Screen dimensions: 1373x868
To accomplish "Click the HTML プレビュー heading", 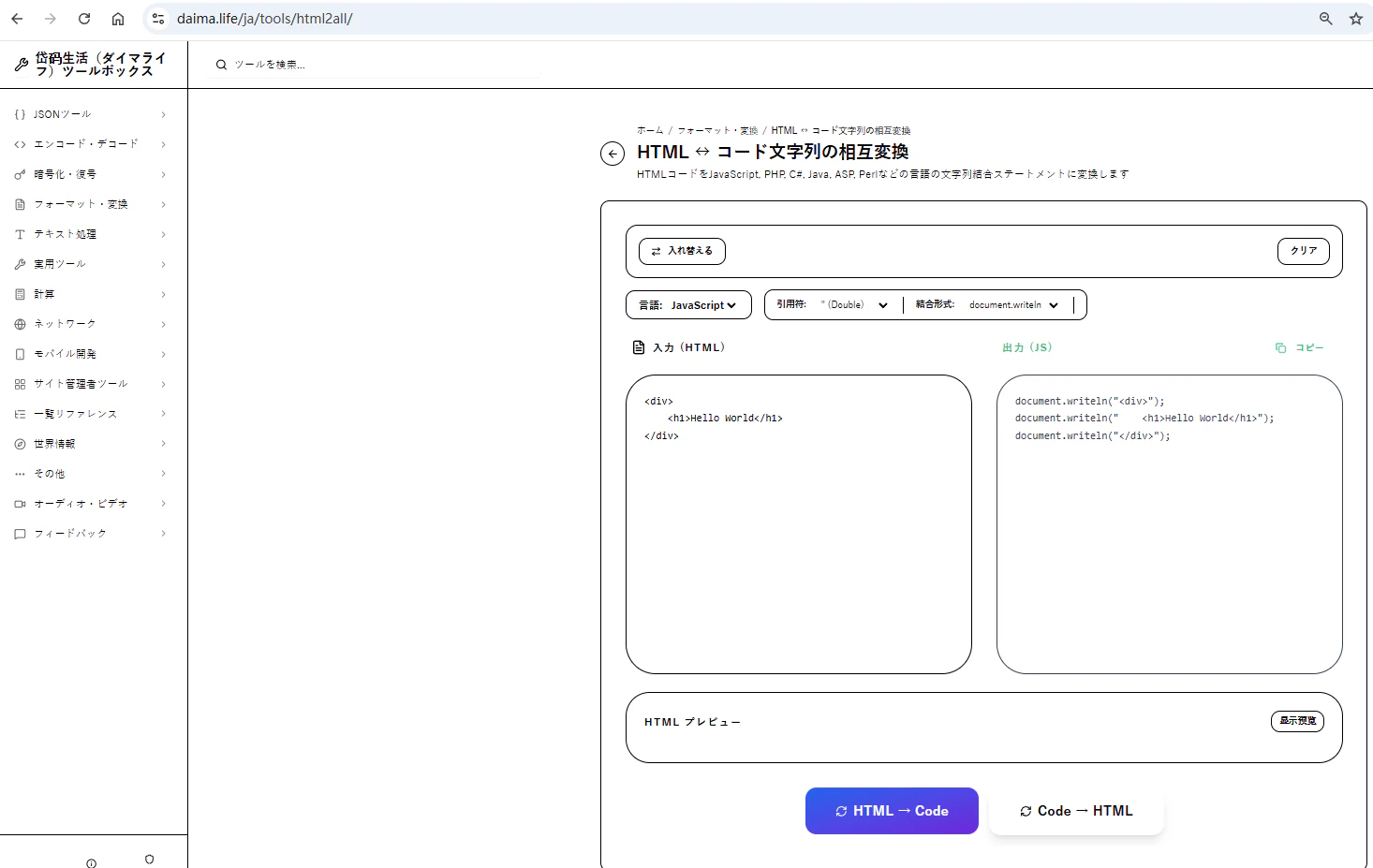I will 692,722.
